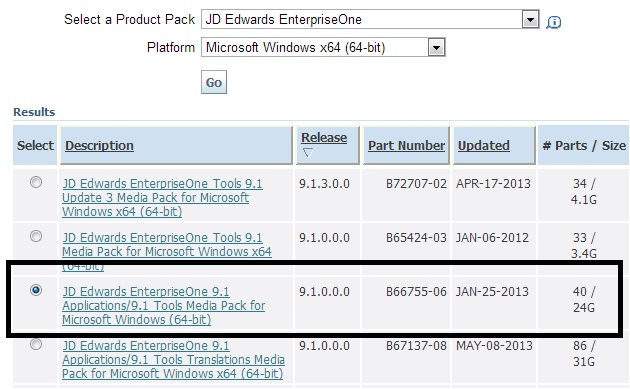Open the Platform dropdown arrow
This screenshot has height=389, width=630.
(436, 47)
